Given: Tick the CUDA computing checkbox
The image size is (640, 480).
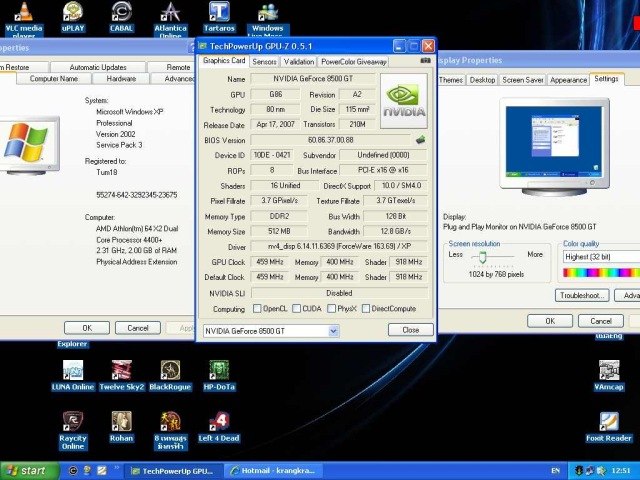Looking at the screenshot, I should coord(296,309).
